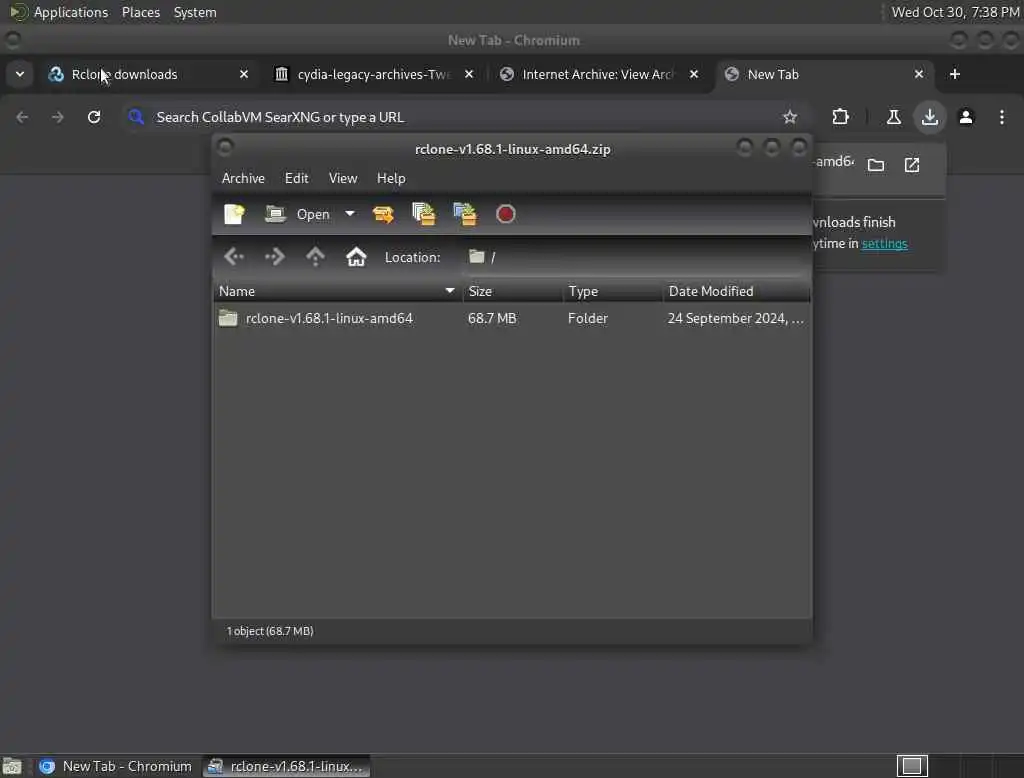
Task: Click the Location path field
Action: pos(635,257)
